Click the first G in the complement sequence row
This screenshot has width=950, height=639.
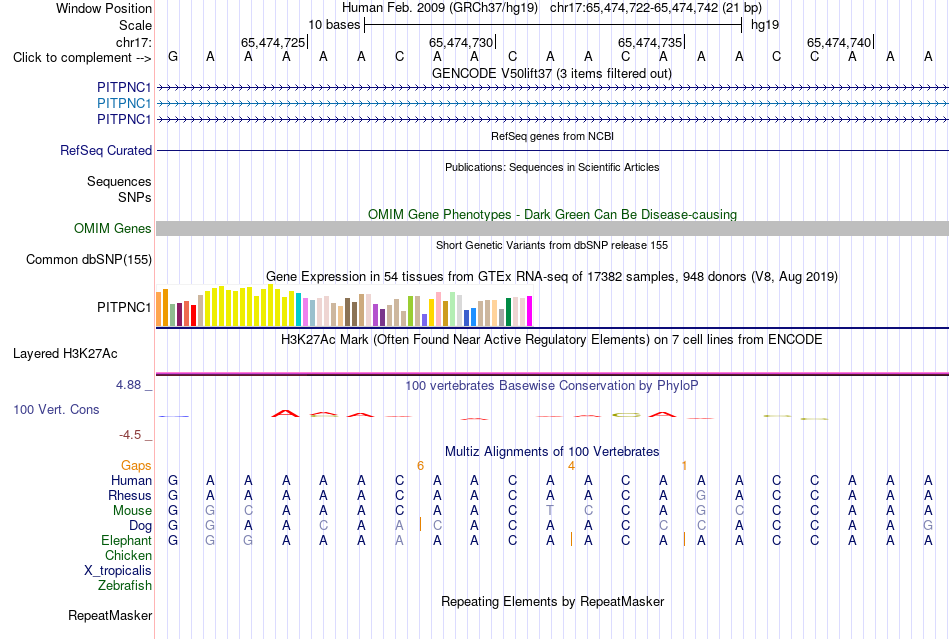point(173,57)
